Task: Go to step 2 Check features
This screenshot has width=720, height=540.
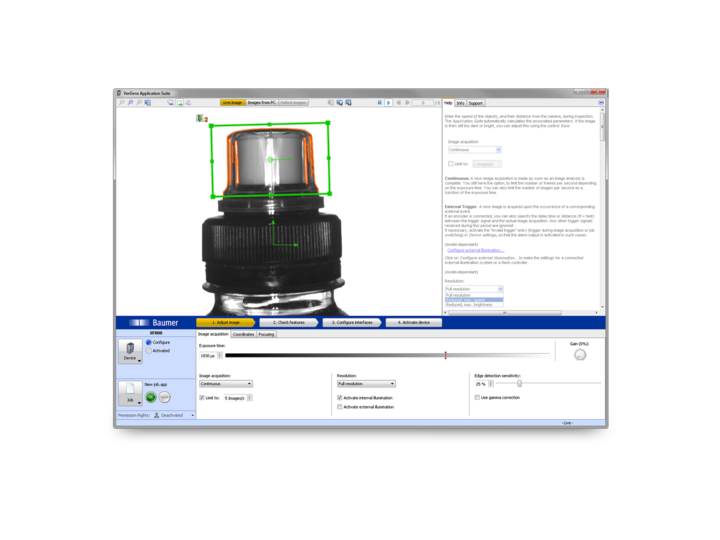Action: [x=286, y=323]
